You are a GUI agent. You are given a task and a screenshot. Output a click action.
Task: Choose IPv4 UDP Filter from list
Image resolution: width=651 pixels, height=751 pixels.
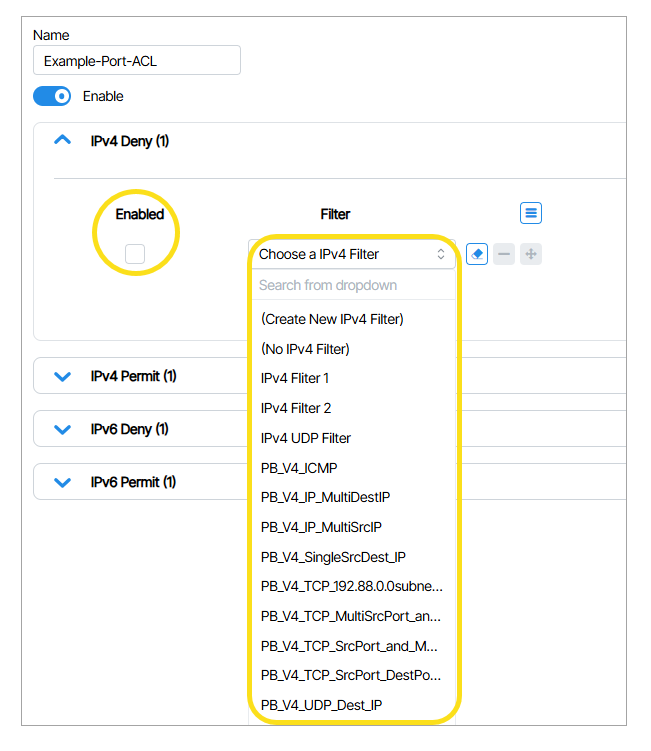306,438
